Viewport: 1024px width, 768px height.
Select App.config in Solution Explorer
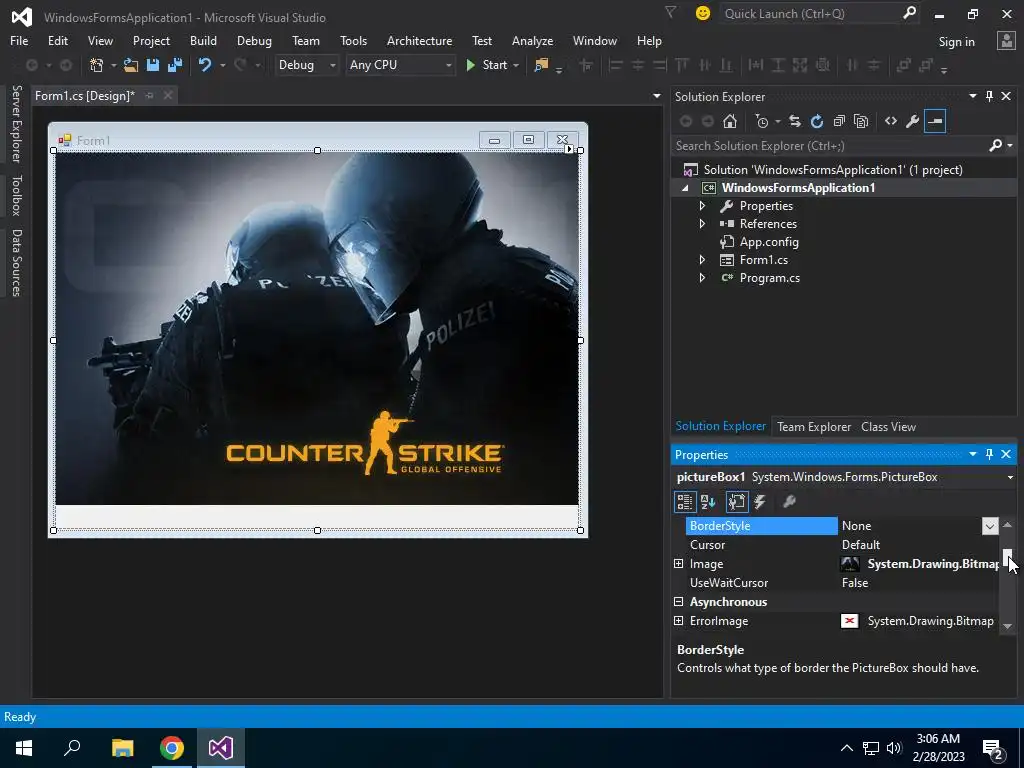(769, 242)
